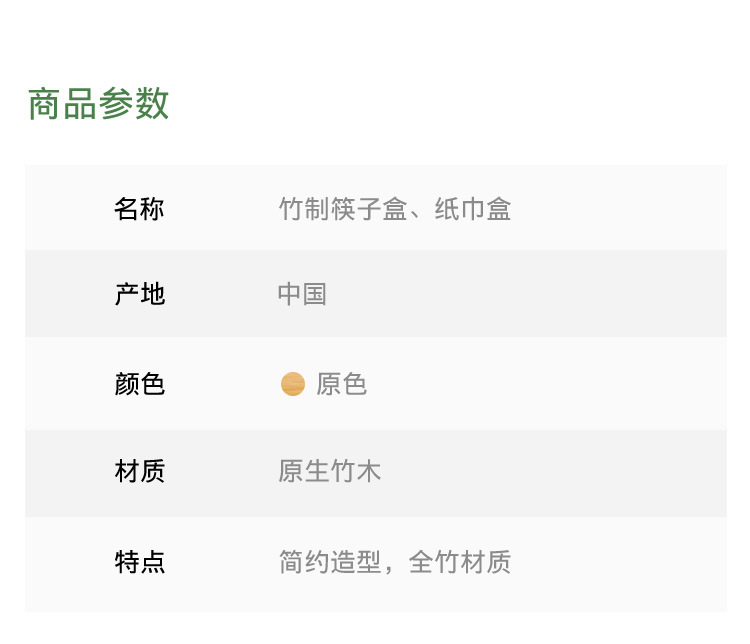Viewport: 750px width, 644px height.
Task: Click the 材质 label
Action: [x=139, y=471]
